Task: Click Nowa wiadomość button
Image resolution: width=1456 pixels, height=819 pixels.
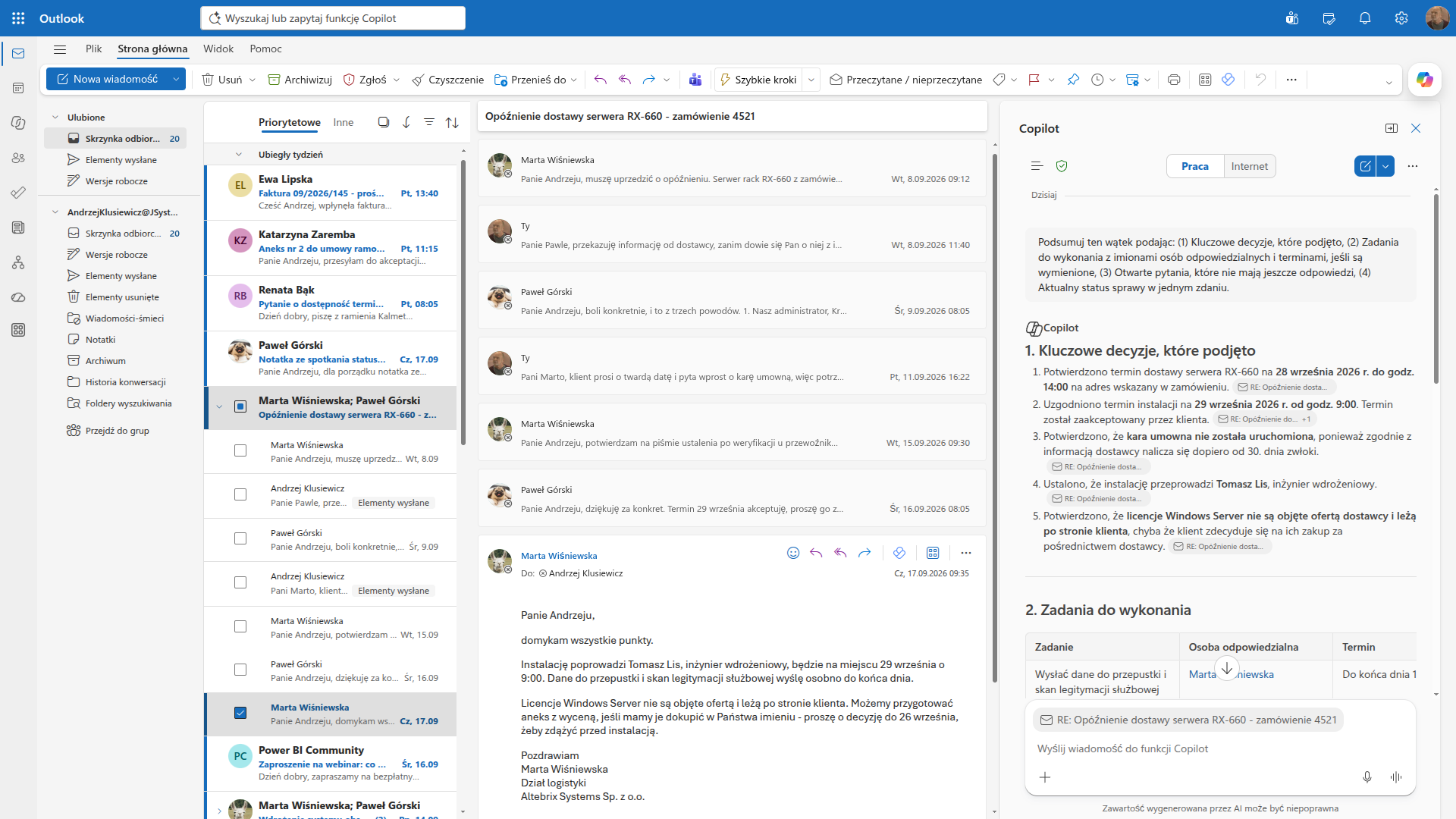Action: 107,79
